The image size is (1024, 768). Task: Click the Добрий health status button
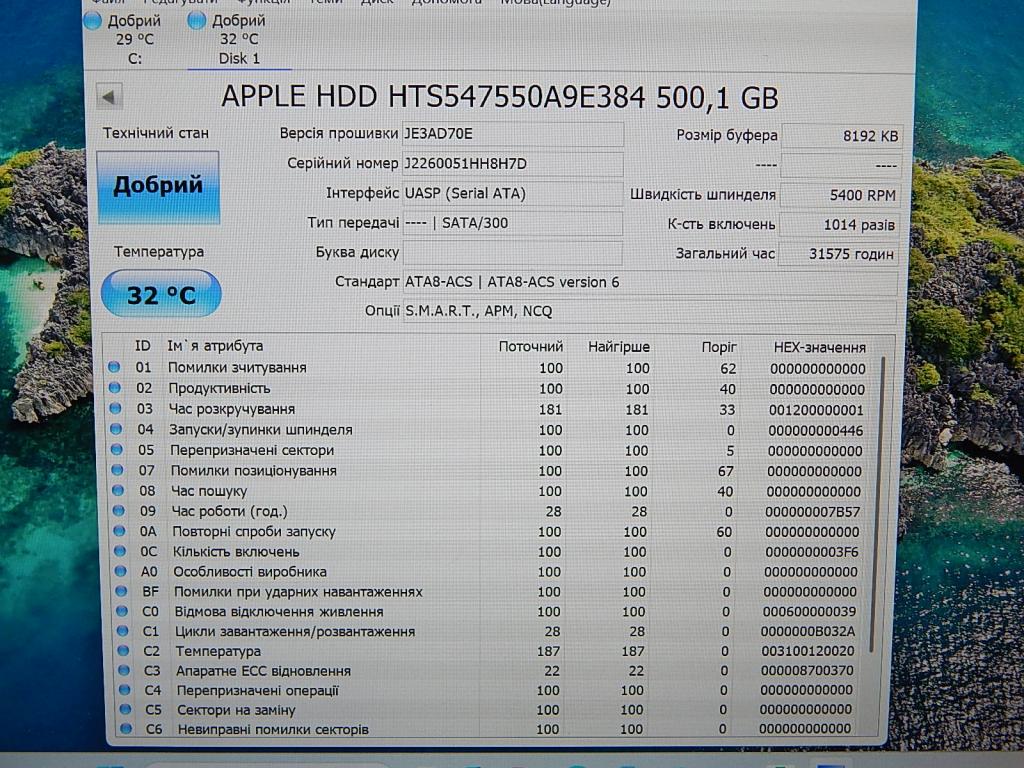pyautogui.click(x=158, y=186)
